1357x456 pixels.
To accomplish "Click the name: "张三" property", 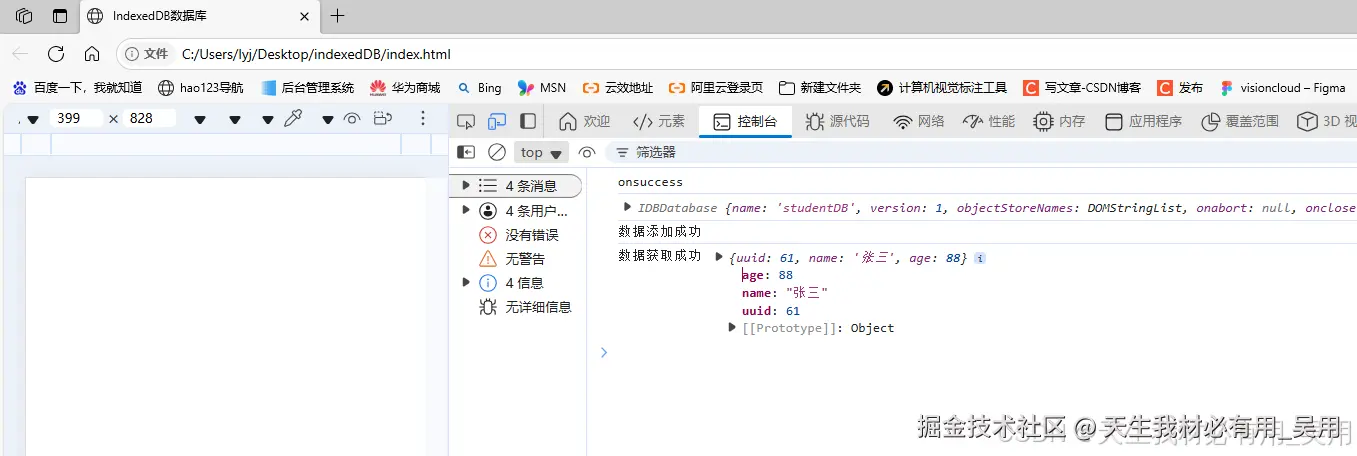I will coord(785,293).
